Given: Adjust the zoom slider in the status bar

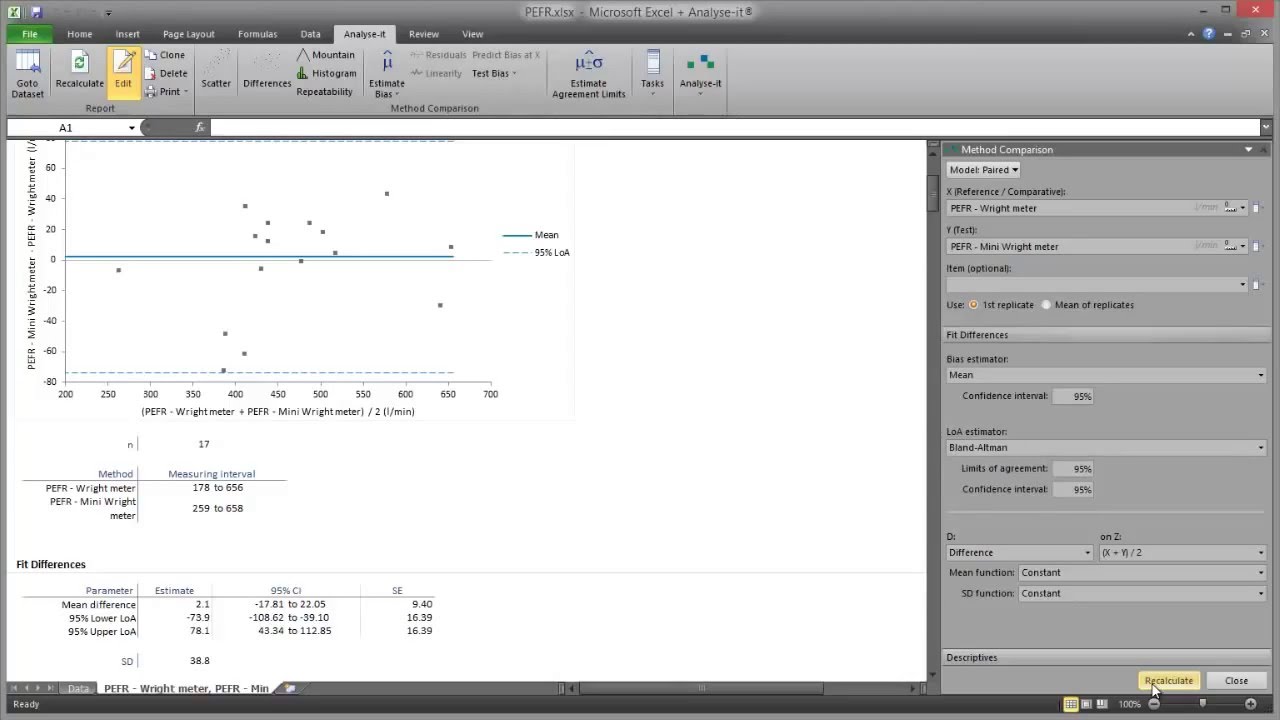Looking at the screenshot, I should (1202, 704).
